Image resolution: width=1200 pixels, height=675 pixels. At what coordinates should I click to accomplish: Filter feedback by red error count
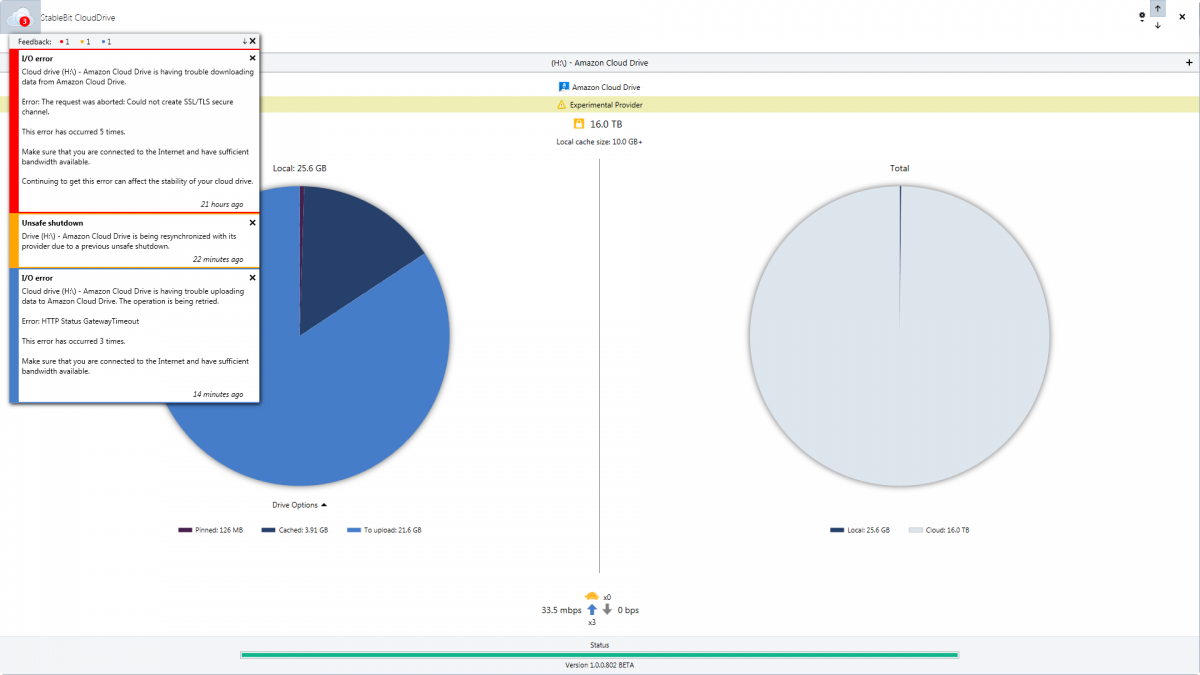pos(64,42)
